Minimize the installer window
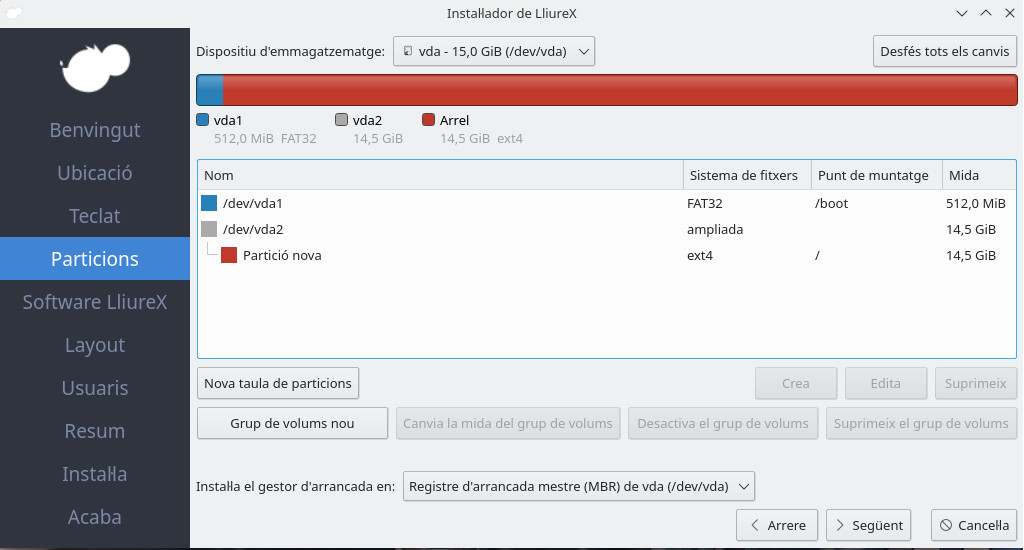This screenshot has height=550, width=1024. tap(961, 13)
